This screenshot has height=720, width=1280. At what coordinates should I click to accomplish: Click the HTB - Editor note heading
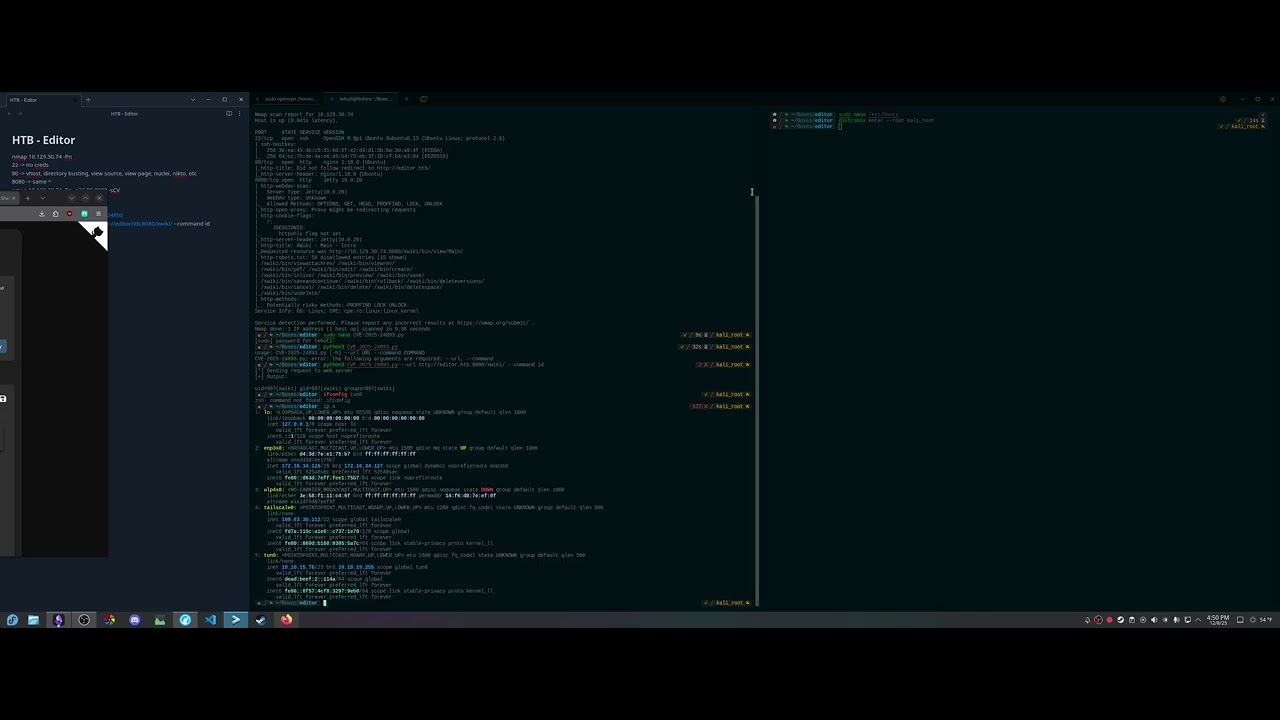(43, 140)
